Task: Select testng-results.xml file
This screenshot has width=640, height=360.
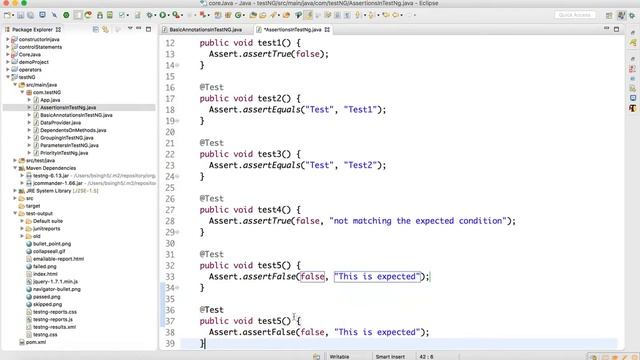Action: [54, 327]
